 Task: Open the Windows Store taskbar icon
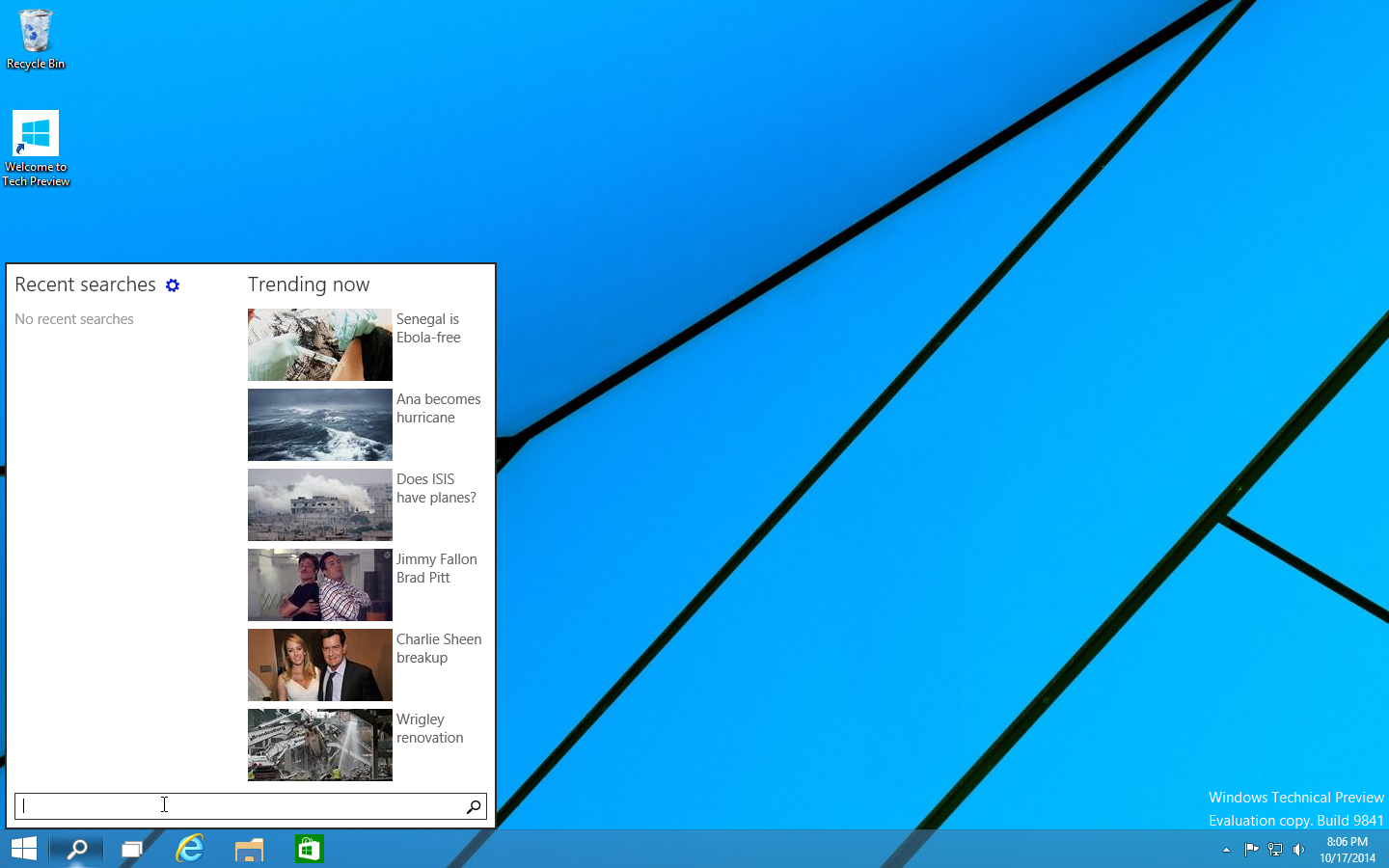coord(309,849)
